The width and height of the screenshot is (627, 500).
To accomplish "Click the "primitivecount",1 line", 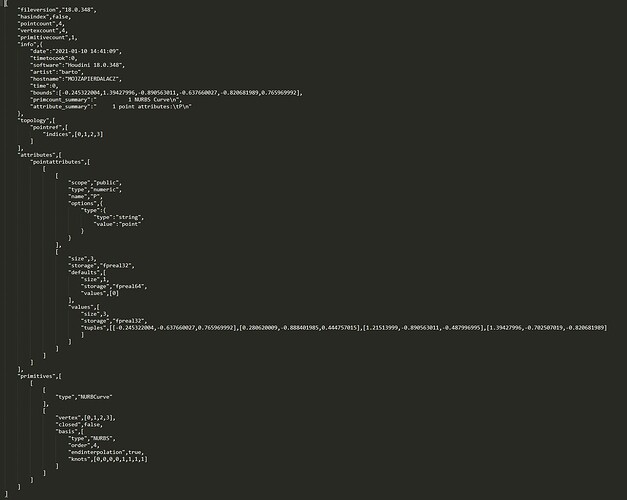I will pos(48,37).
